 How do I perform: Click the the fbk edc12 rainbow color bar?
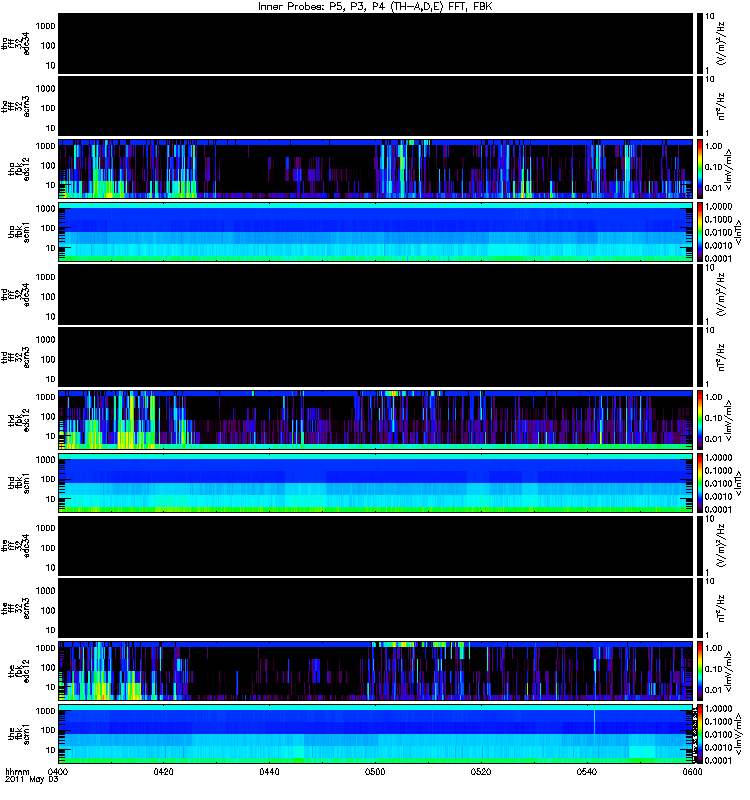pyautogui.click(x=700, y=671)
